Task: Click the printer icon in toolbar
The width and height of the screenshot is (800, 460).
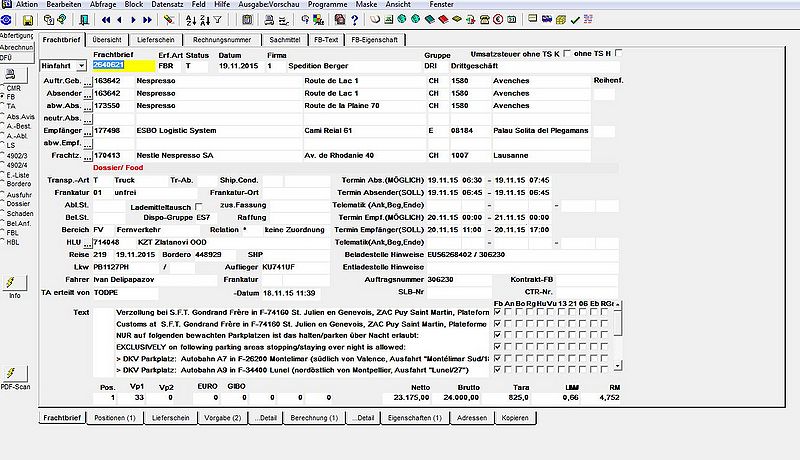Action: pos(269,20)
